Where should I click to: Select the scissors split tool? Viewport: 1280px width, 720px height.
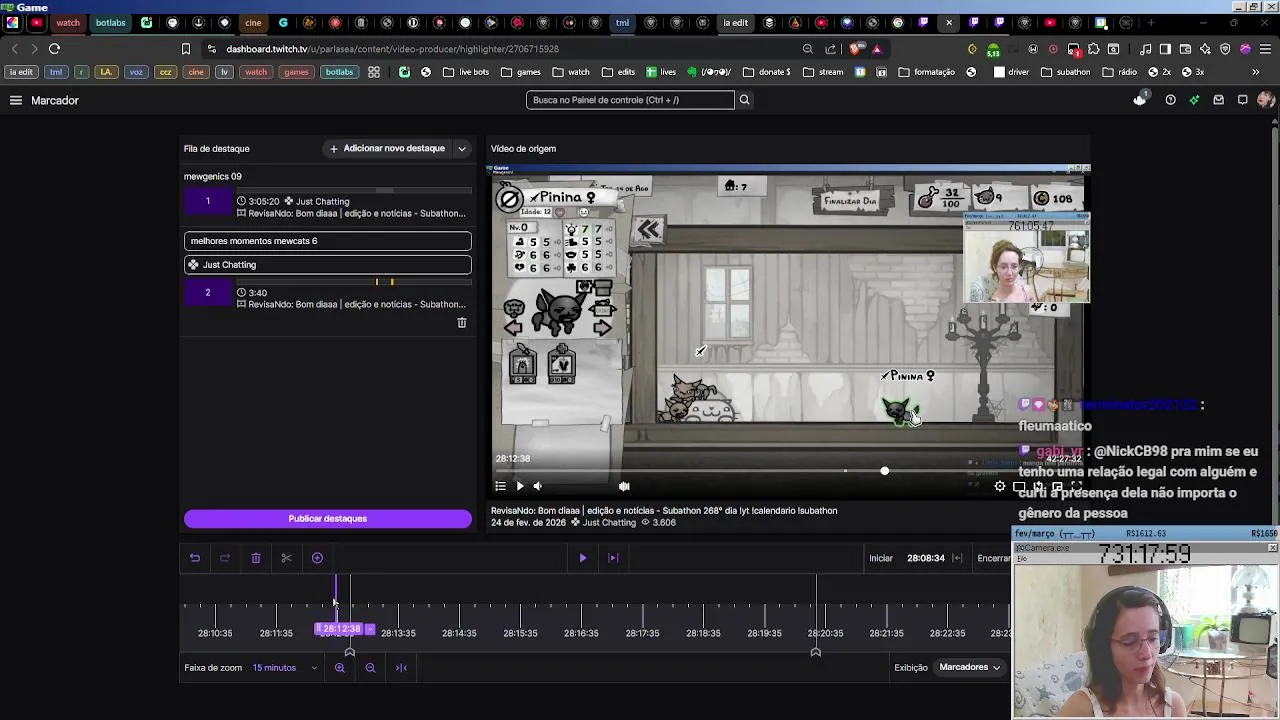tap(286, 558)
